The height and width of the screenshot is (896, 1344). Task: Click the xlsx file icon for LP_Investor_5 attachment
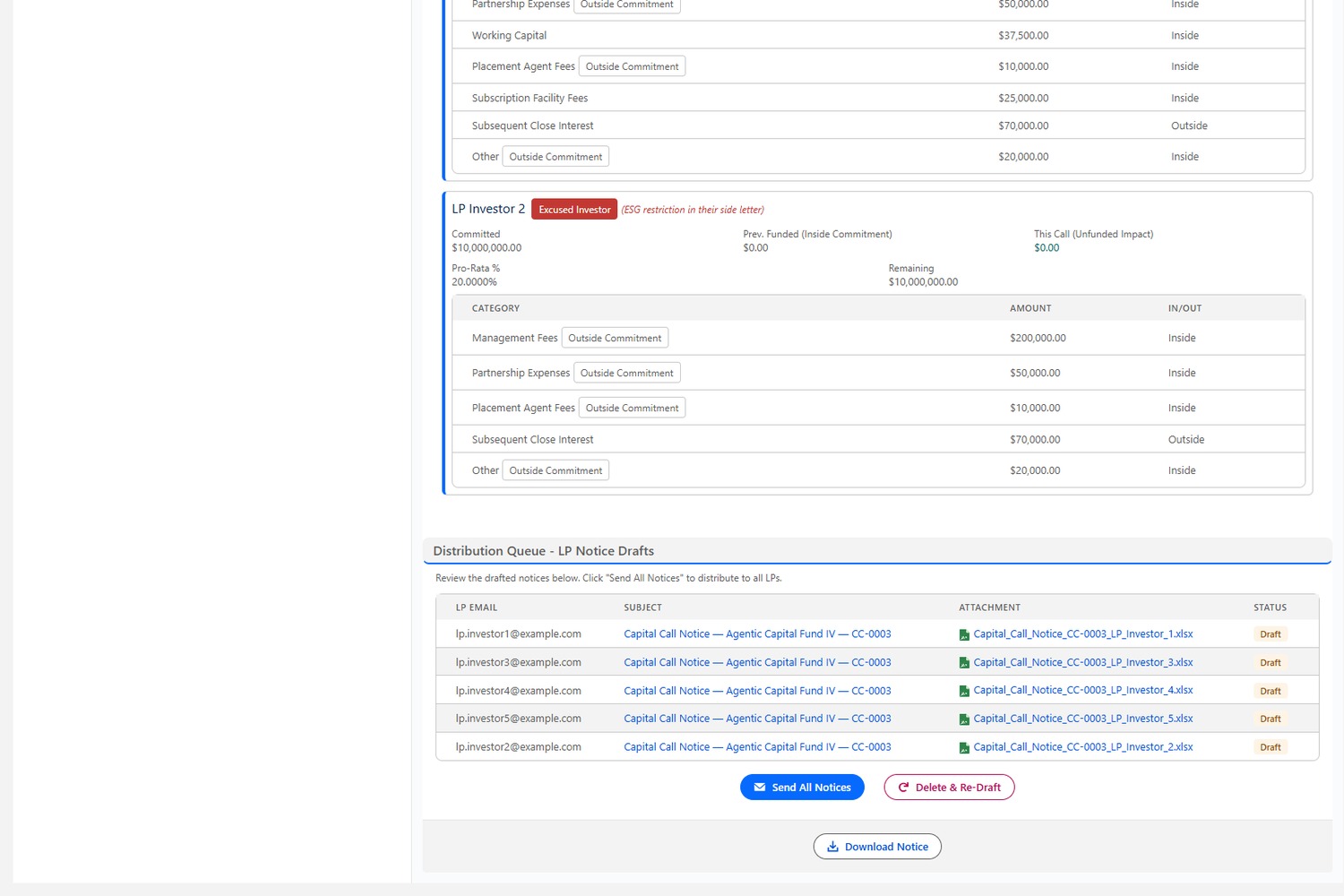pyautogui.click(x=964, y=719)
